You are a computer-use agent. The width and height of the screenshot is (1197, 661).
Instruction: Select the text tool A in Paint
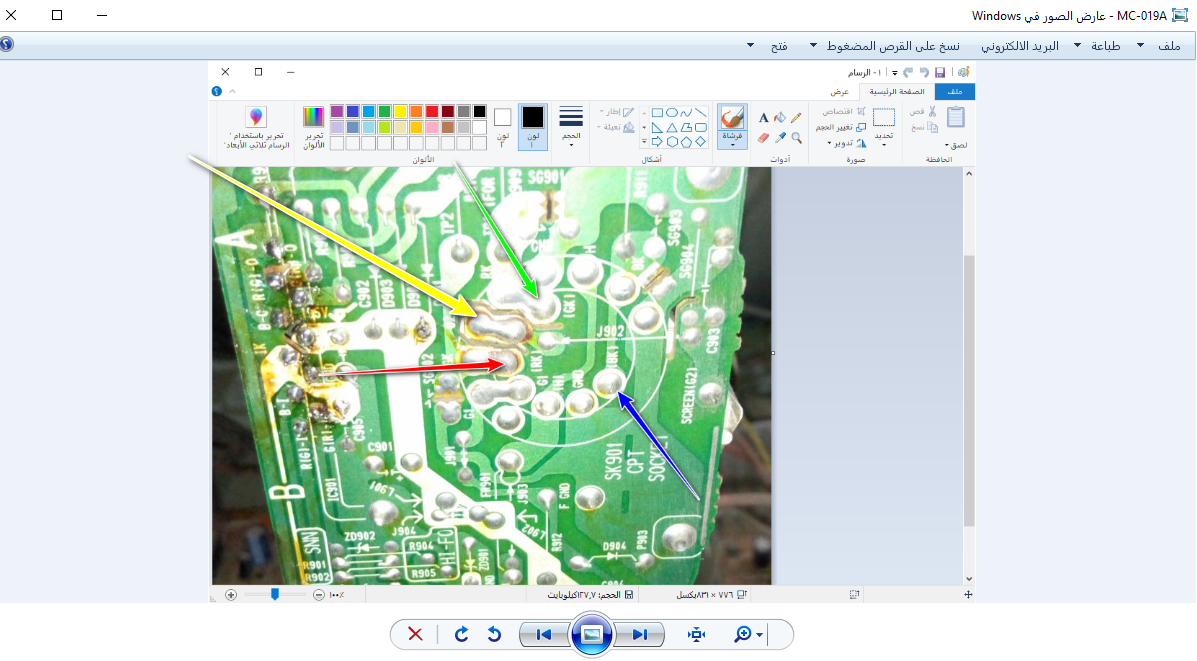pos(763,118)
